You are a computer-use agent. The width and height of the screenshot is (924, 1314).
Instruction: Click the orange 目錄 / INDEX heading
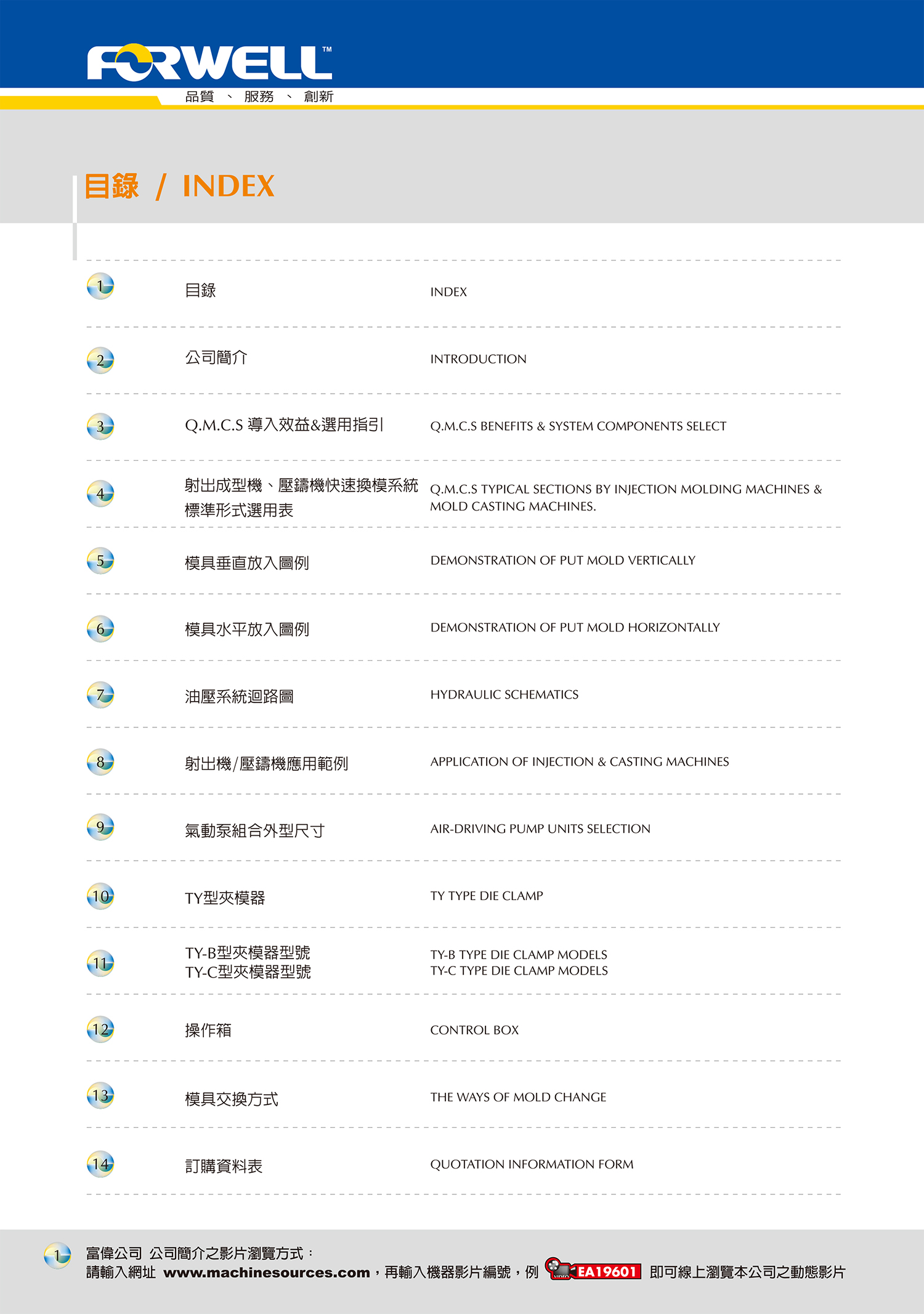click(179, 186)
